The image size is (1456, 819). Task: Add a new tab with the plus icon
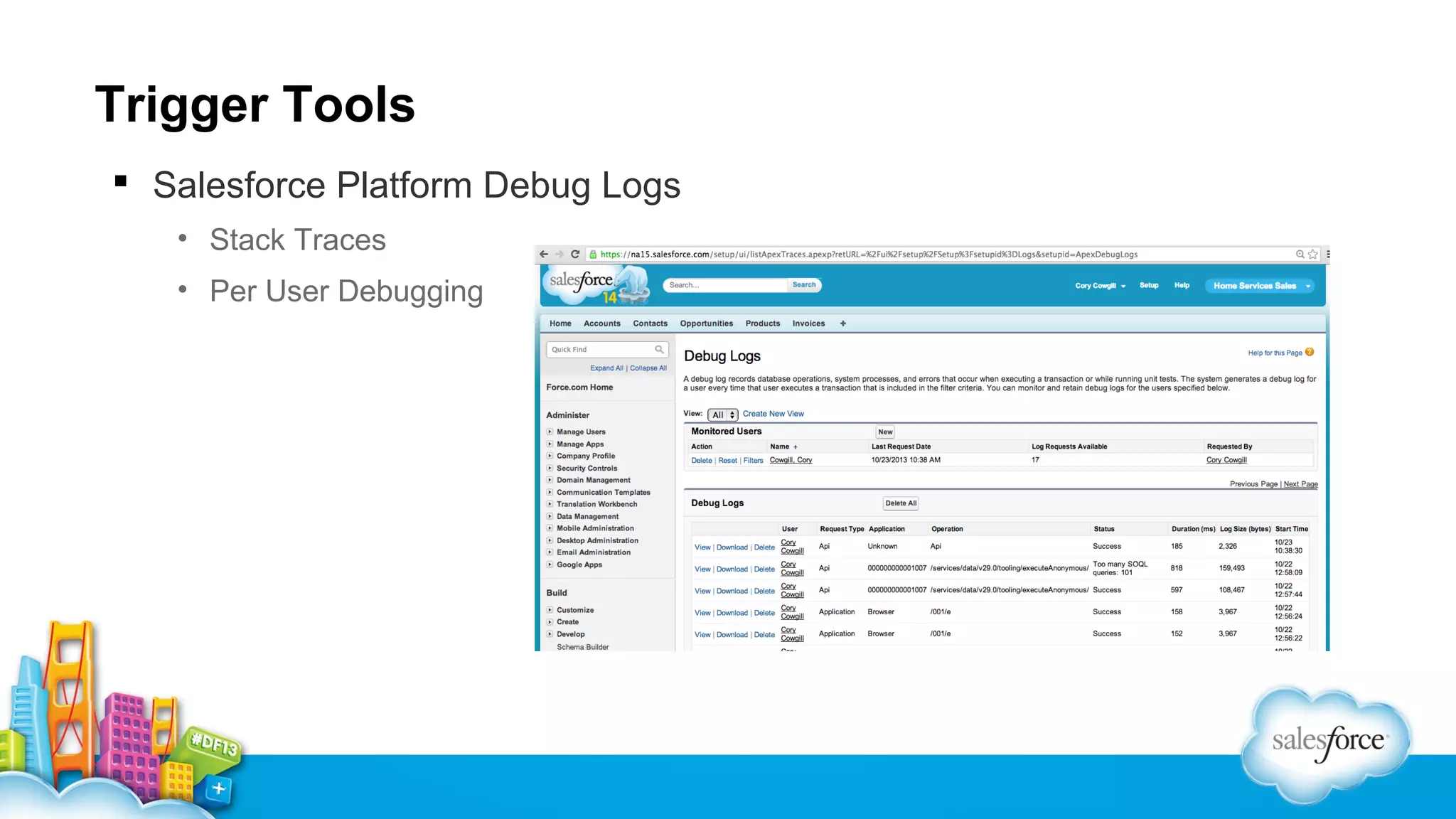coord(843,323)
